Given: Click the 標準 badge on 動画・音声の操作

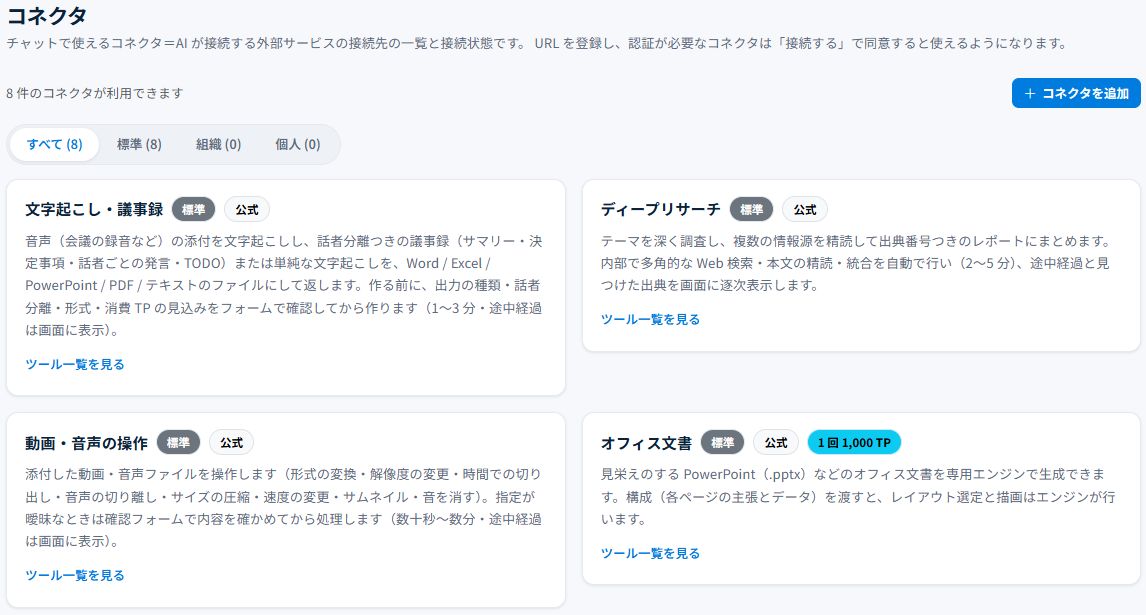Looking at the screenshot, I should tap(178, 442).
